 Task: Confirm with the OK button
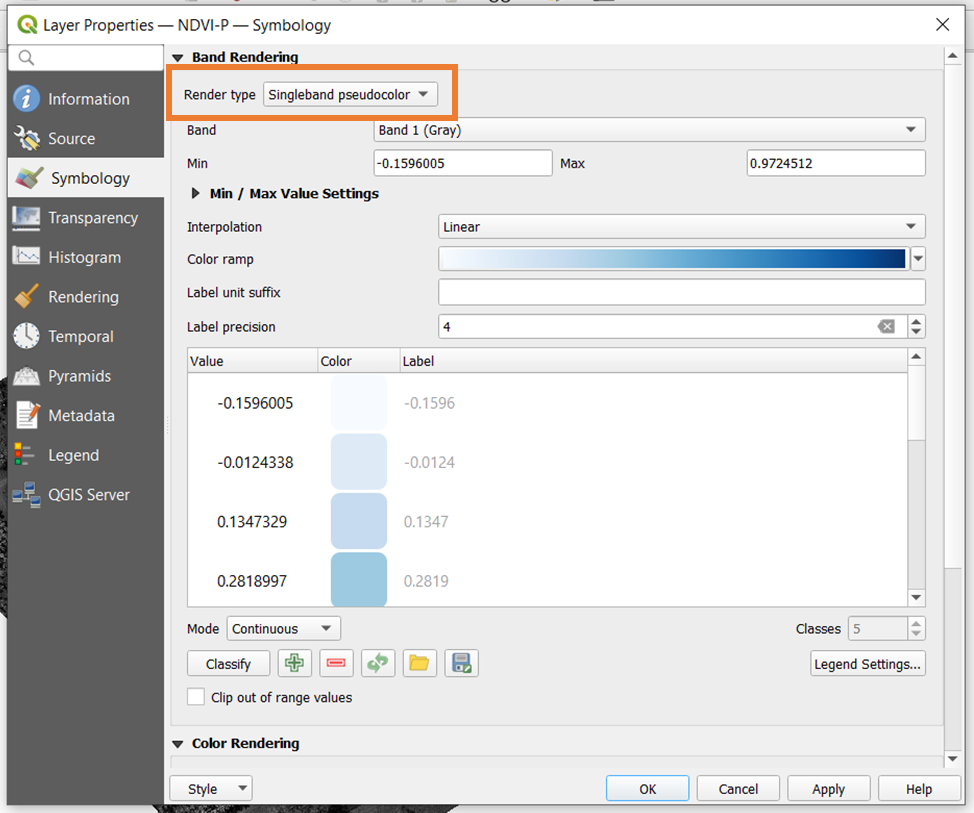pos(647,789)
